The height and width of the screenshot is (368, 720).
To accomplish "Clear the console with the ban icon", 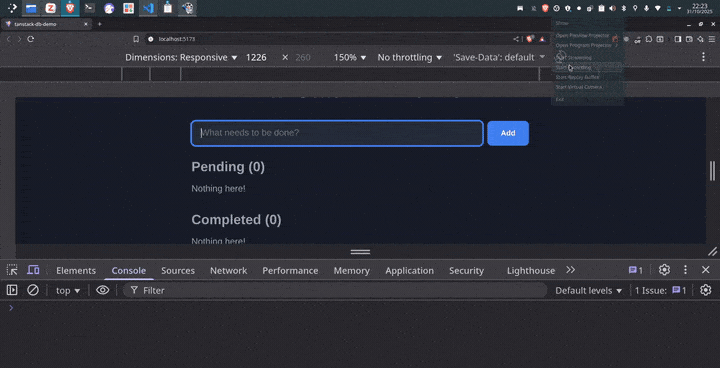I will 33,290.
